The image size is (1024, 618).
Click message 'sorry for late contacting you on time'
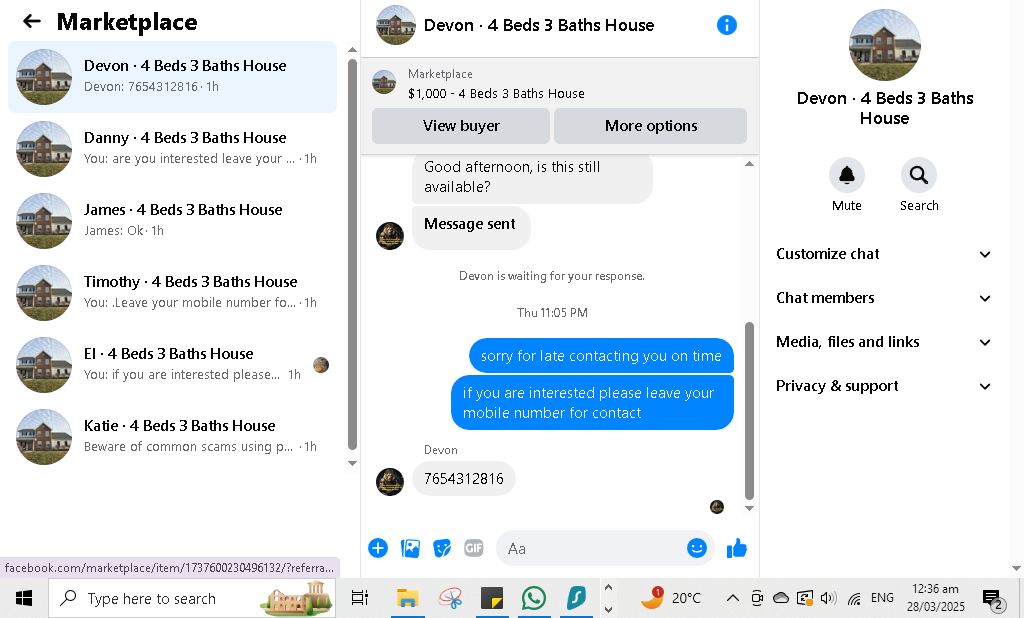coord(601,355)
